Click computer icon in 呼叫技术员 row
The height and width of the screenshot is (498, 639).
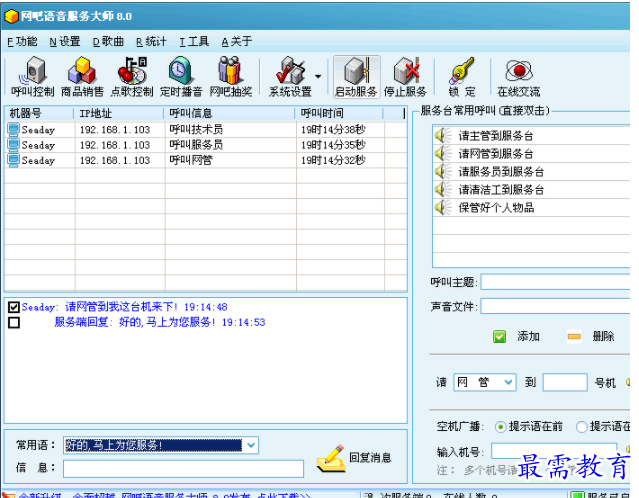click(13, 130)
